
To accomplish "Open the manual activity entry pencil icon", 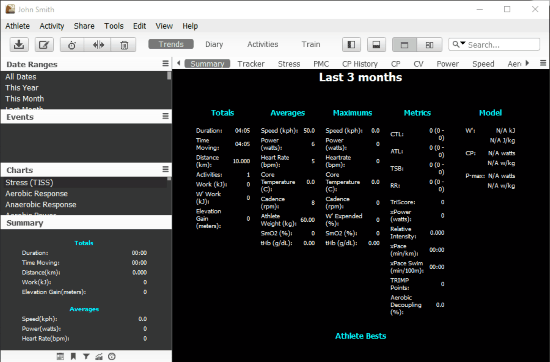I will 44,45.
